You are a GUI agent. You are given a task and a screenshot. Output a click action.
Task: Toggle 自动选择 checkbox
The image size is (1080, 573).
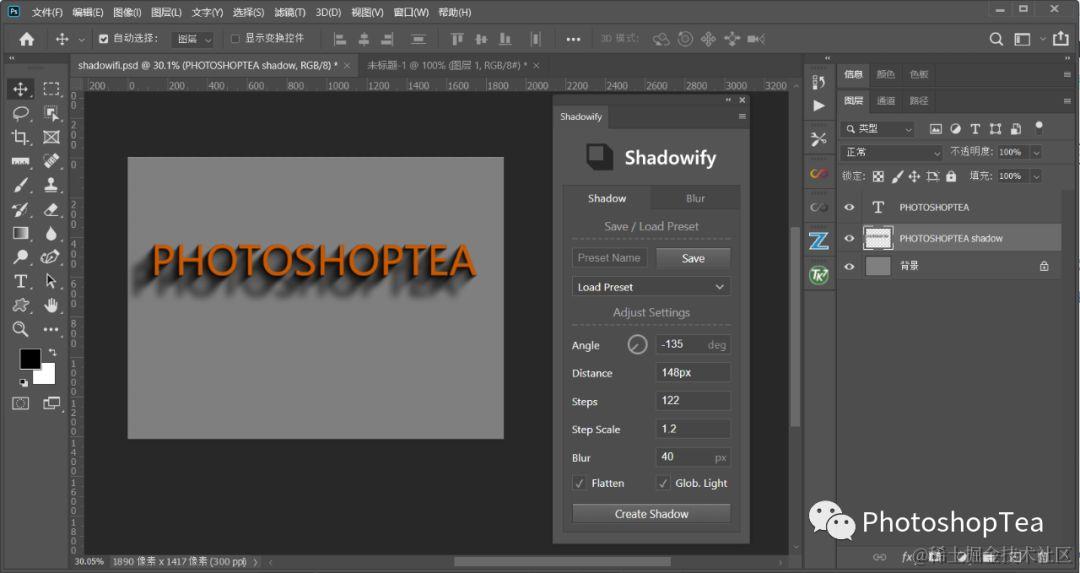[x=103, y=39]
